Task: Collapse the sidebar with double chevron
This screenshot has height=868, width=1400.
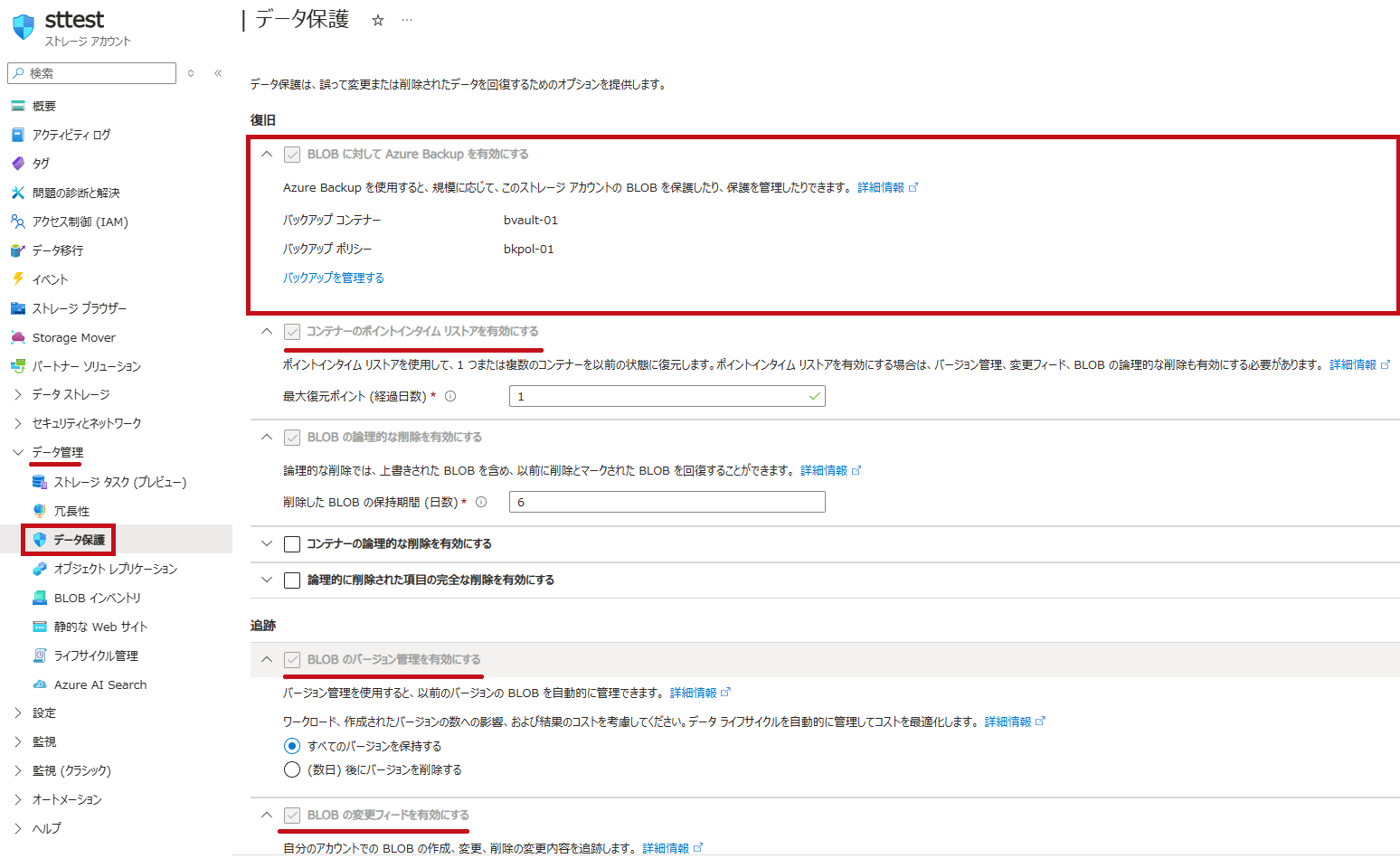Action: tap(218, 73)
